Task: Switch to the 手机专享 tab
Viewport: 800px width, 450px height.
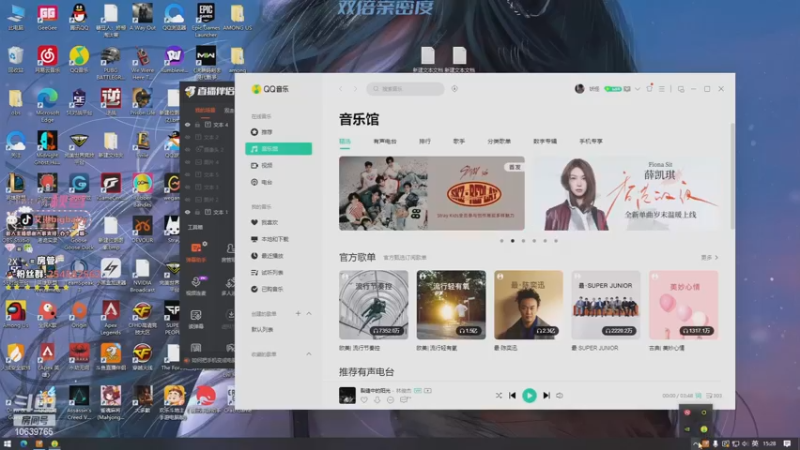Action: tap(591, 141)
